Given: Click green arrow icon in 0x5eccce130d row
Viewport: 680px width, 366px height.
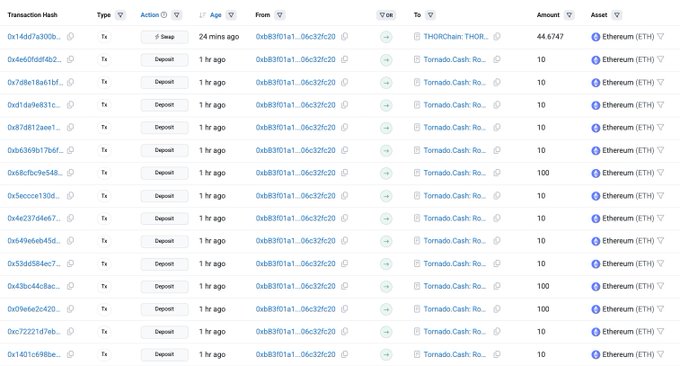Looking at the screenshot, I should [x=386, y=196].
